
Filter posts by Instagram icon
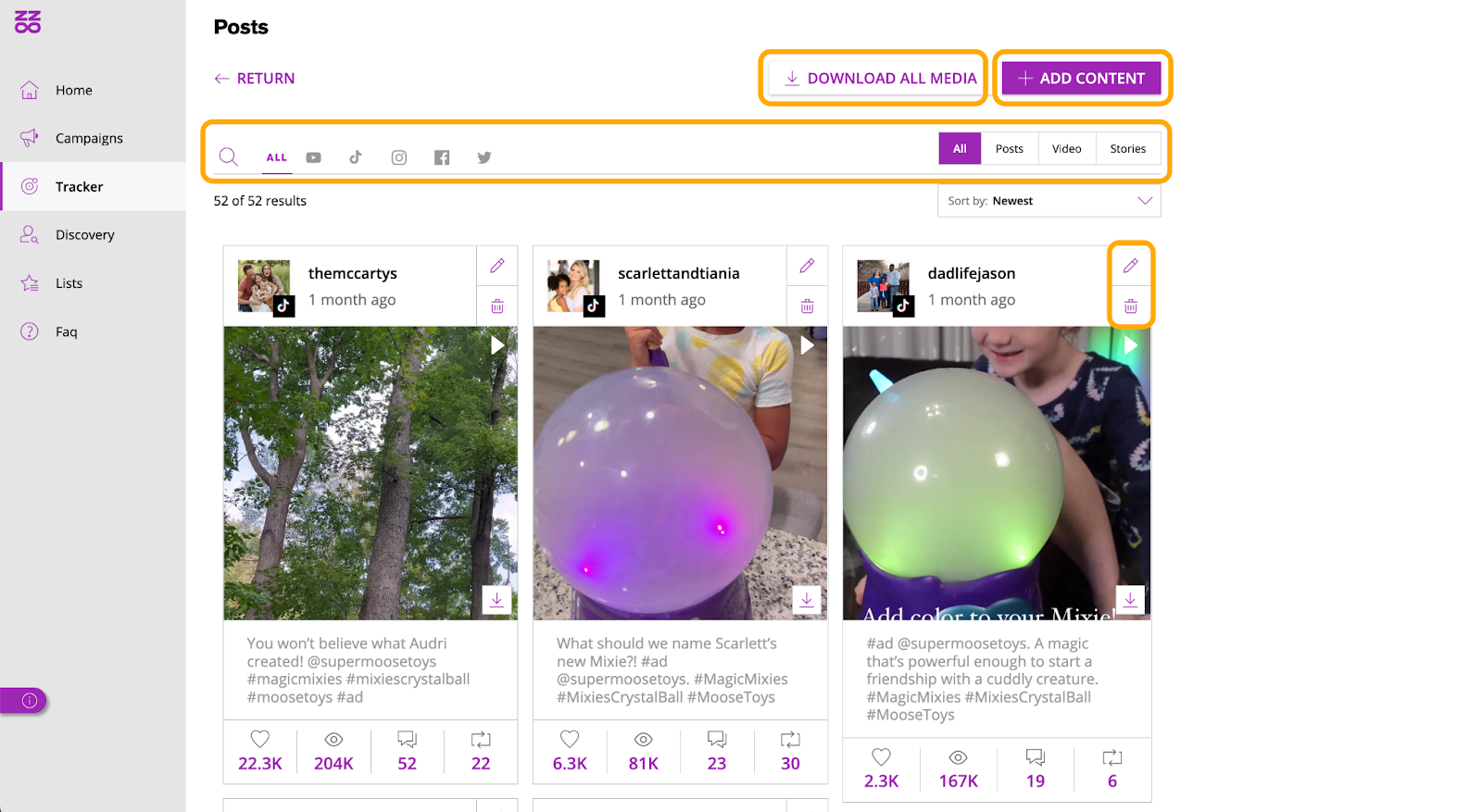399,158
